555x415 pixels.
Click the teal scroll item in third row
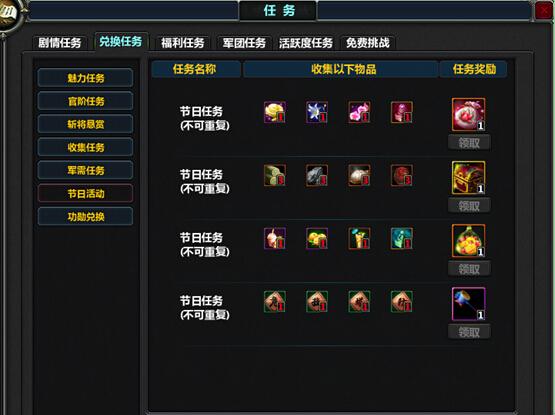pos(401,238)
